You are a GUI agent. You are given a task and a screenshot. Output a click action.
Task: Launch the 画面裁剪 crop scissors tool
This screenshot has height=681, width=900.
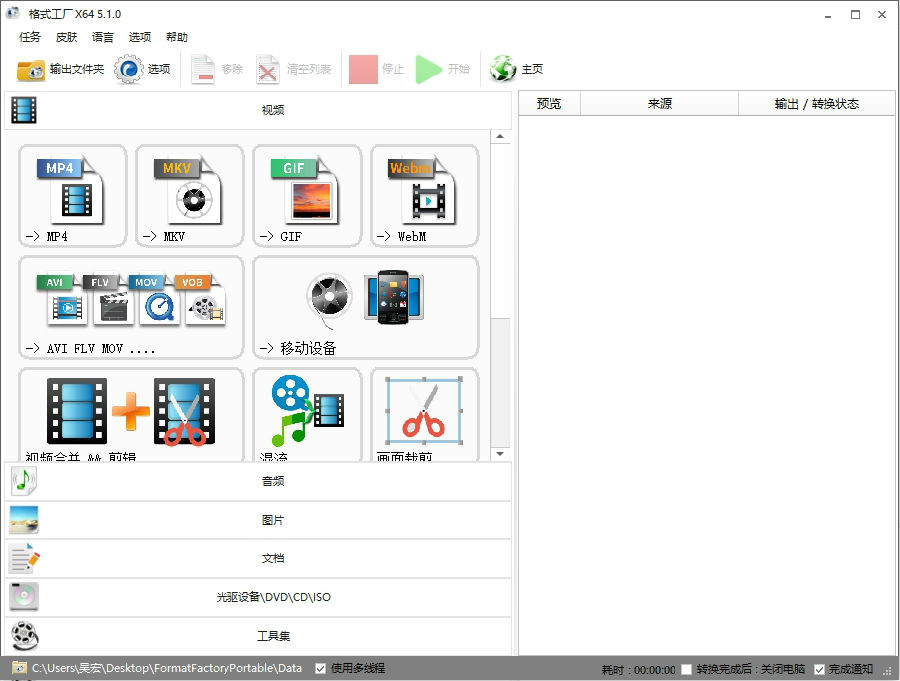coord(425,415)
